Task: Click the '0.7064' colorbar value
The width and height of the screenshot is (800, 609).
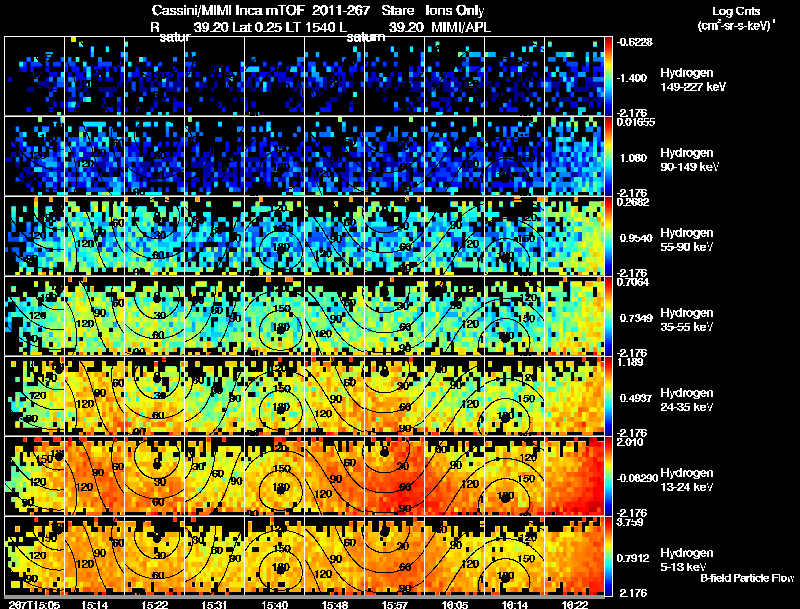Action: click(633, 282)
